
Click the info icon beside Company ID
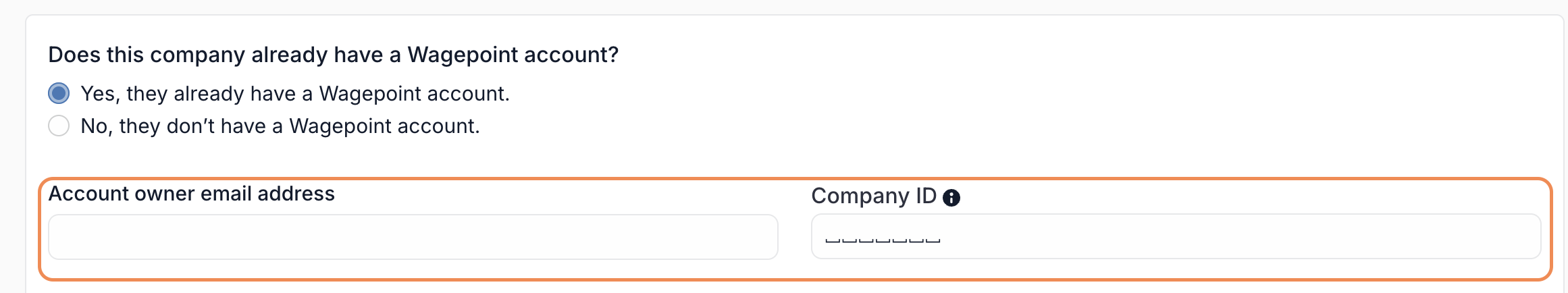coord(951,198)
